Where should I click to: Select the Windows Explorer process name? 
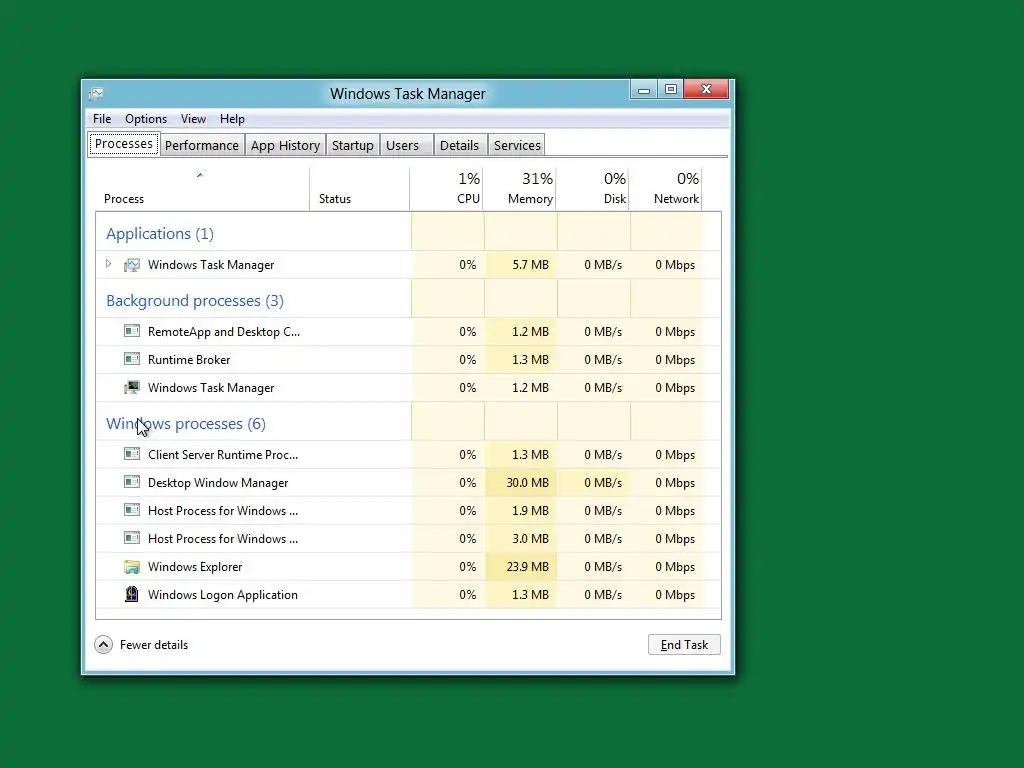[x=195, y=567]
